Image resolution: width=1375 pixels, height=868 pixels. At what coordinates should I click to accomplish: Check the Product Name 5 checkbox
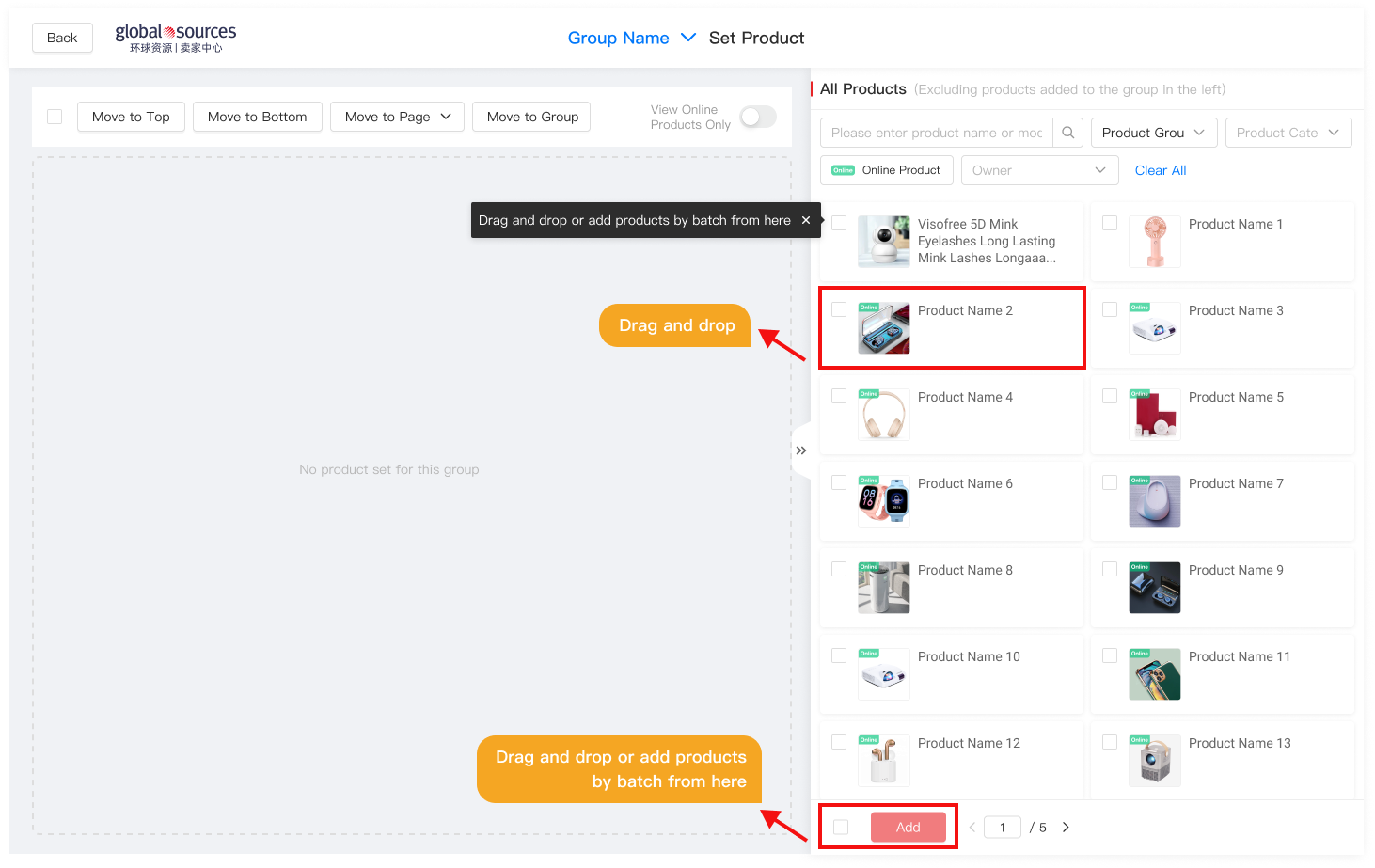coord(1110,396)
